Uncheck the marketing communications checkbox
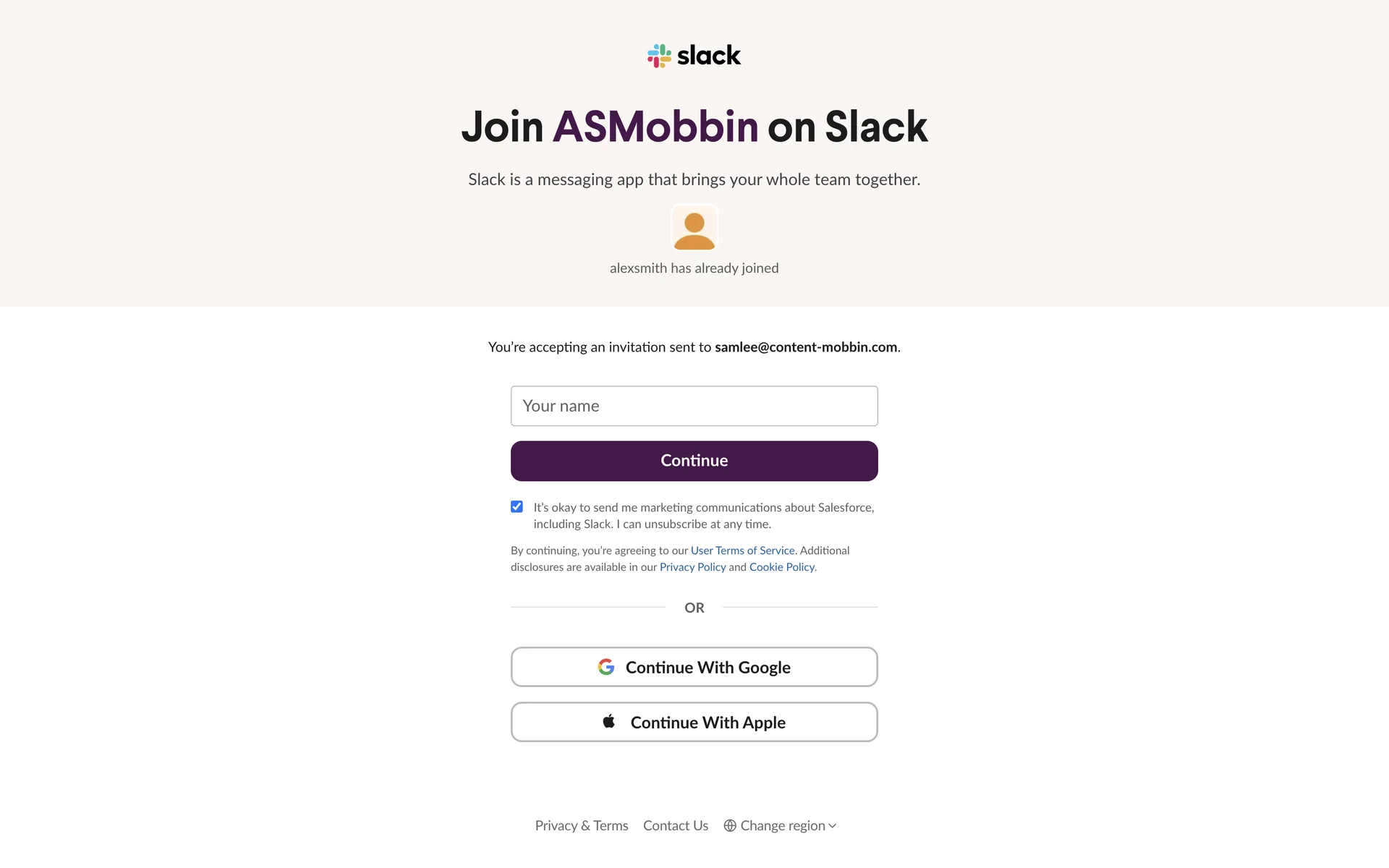Viewport: 1389px width, 868px height. tap(517, 507)
